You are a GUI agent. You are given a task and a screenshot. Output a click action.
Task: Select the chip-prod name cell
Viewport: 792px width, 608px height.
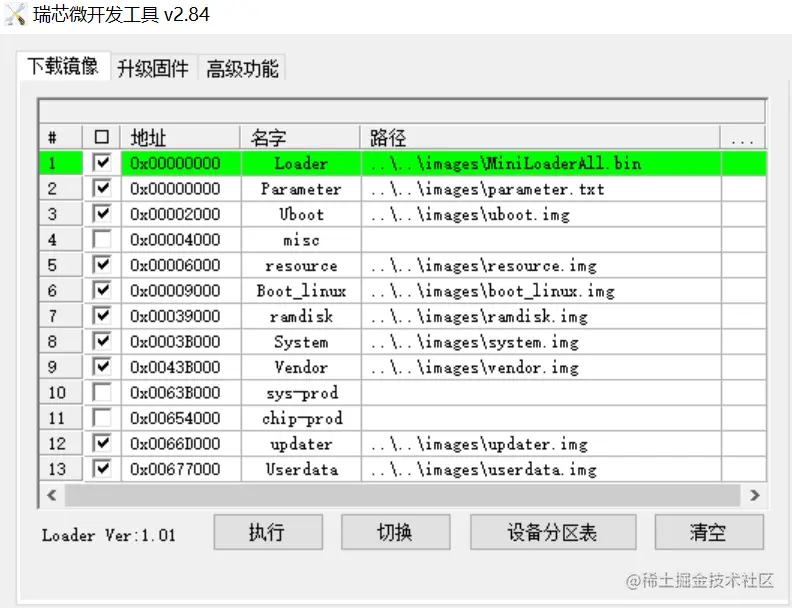[x=301, y=418]
